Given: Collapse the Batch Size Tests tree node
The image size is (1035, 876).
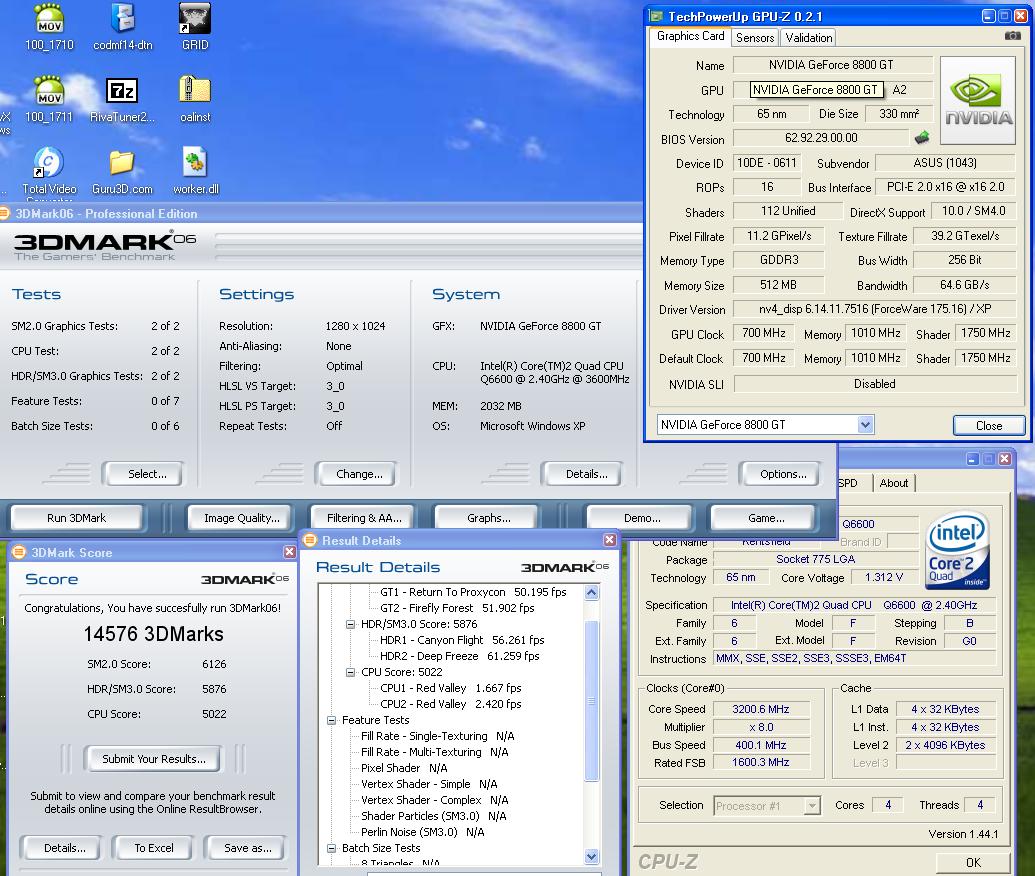Looking at the screenshot, I should (x=331, y=848).
